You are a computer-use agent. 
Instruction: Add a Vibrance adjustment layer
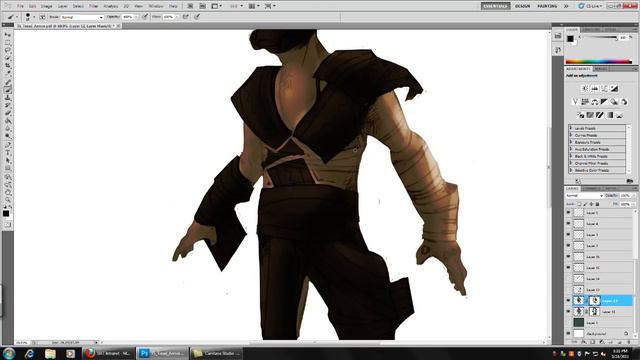pos(575,102)
